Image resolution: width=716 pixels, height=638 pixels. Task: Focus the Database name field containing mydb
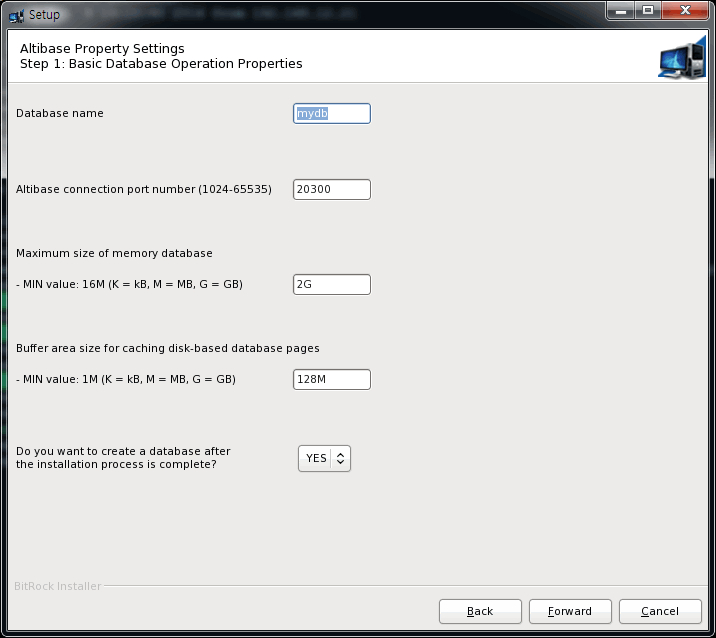(x=332, y=114)
